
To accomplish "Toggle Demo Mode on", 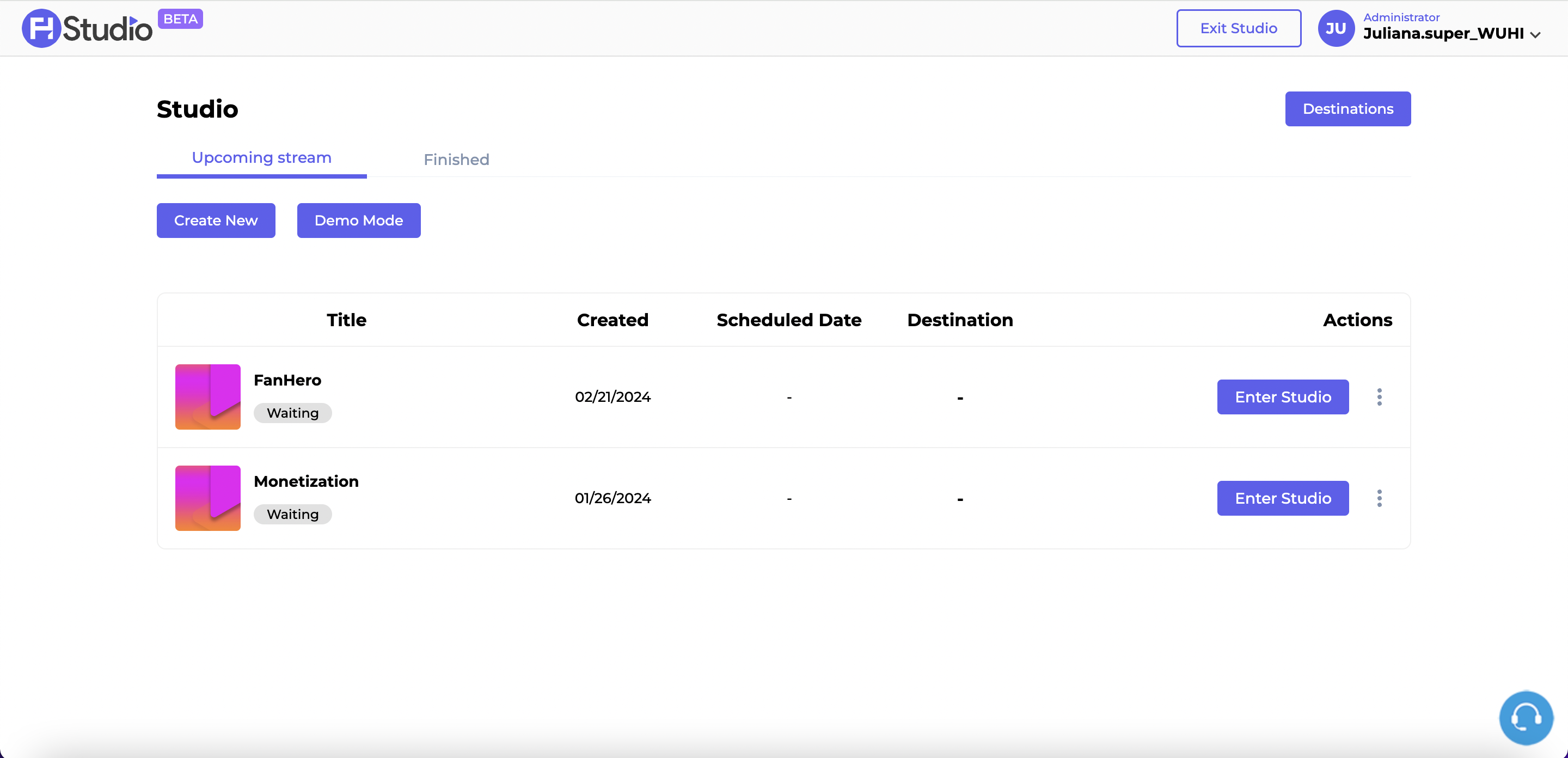I will tap(358, 220).
